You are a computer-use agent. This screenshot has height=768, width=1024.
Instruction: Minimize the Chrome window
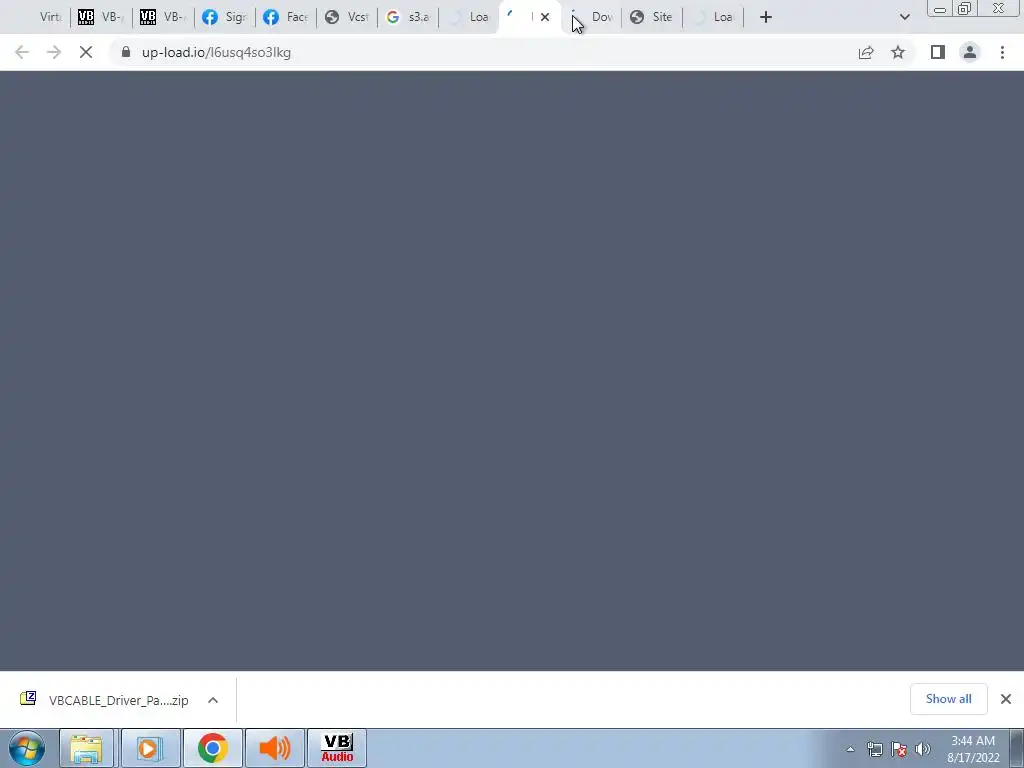(x=940, y=9)
